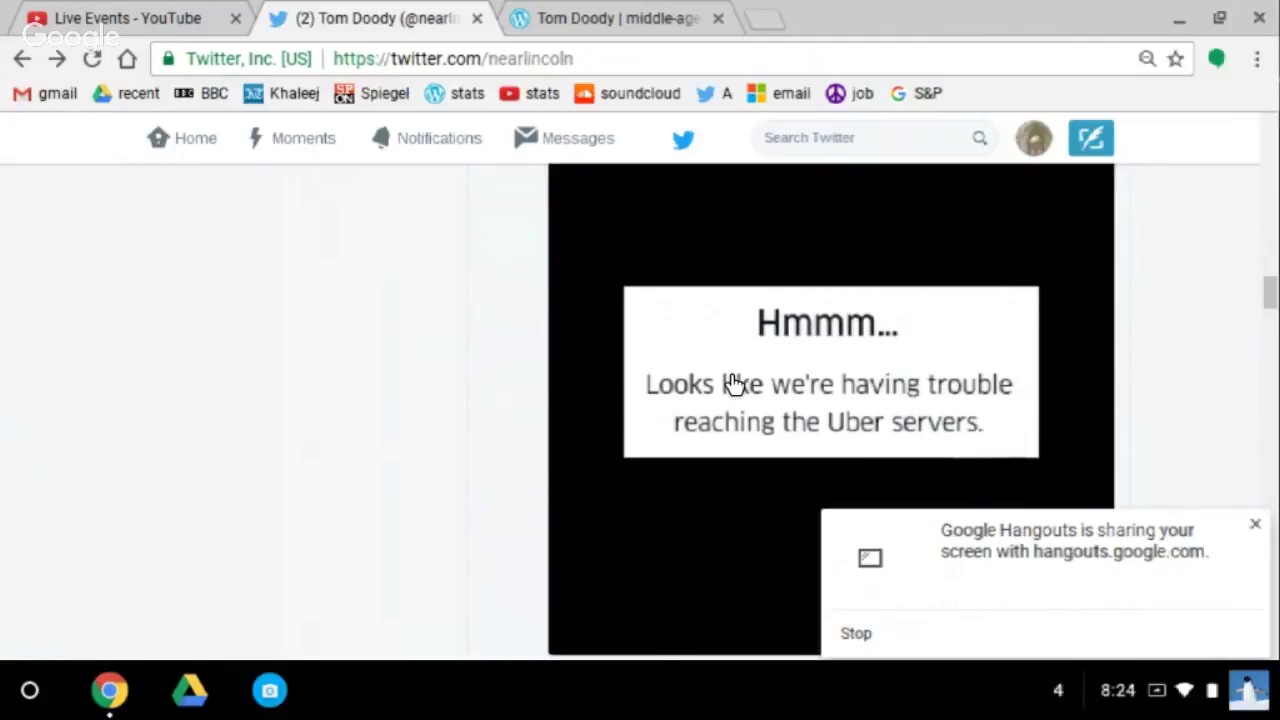Open Chrome from the shelf

pyautogui.click(x=110, y=690)
